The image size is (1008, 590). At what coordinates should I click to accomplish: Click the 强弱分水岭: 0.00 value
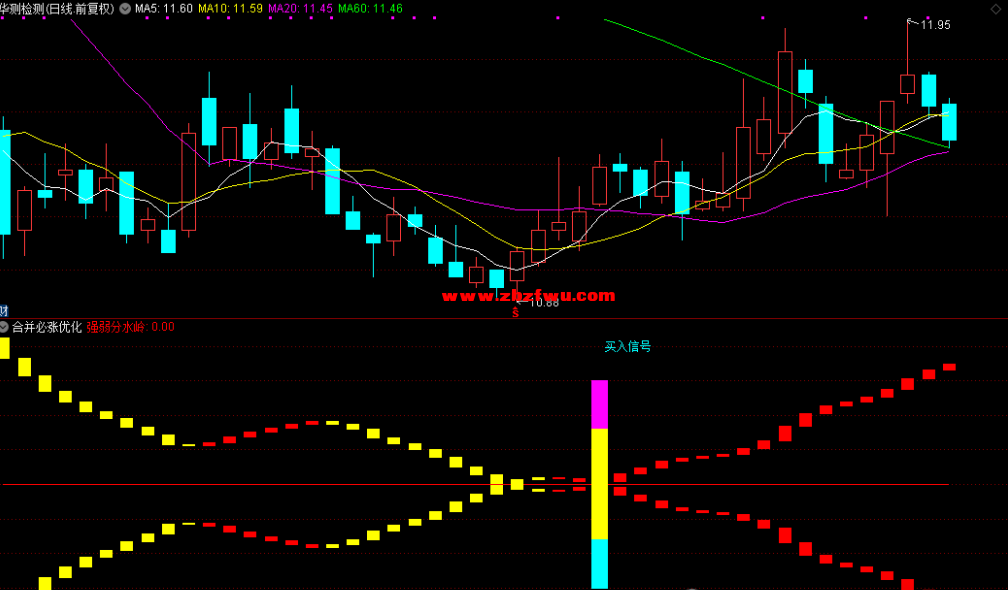tap(130, 327)
